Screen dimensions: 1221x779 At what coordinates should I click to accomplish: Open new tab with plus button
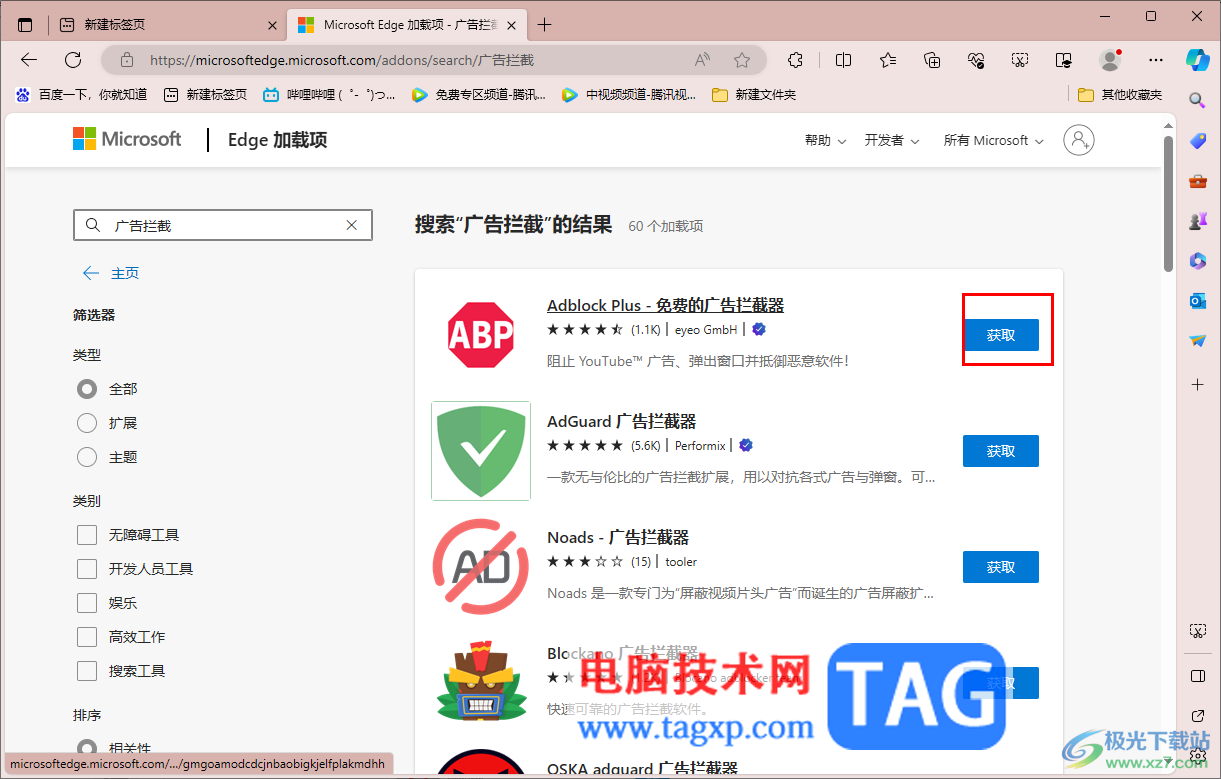[544, 24]
